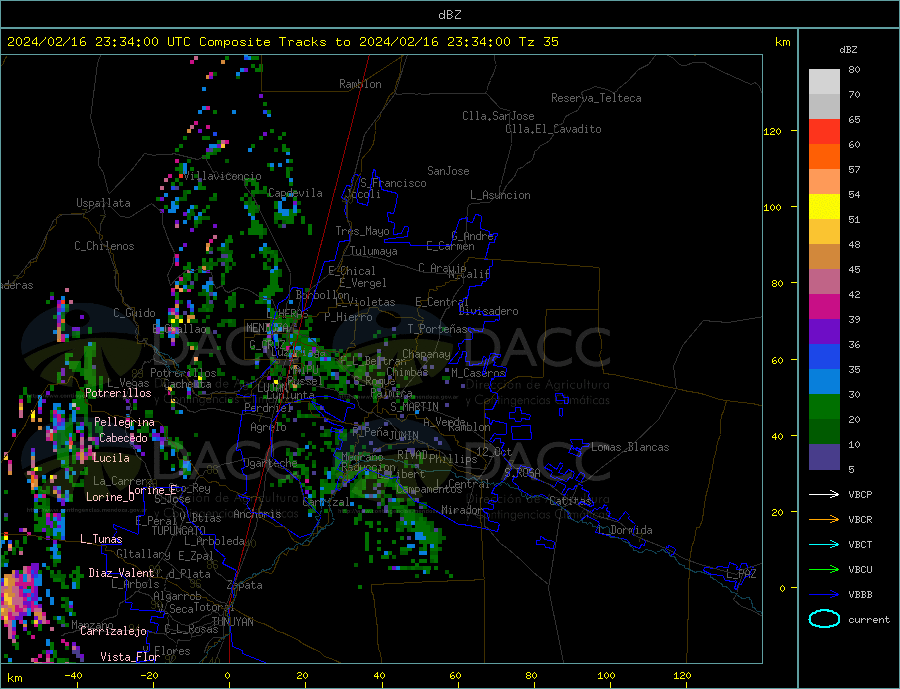Click the 'Phillips' map label
The width and height of the screenshot is (900, 689).
[453, 459]
